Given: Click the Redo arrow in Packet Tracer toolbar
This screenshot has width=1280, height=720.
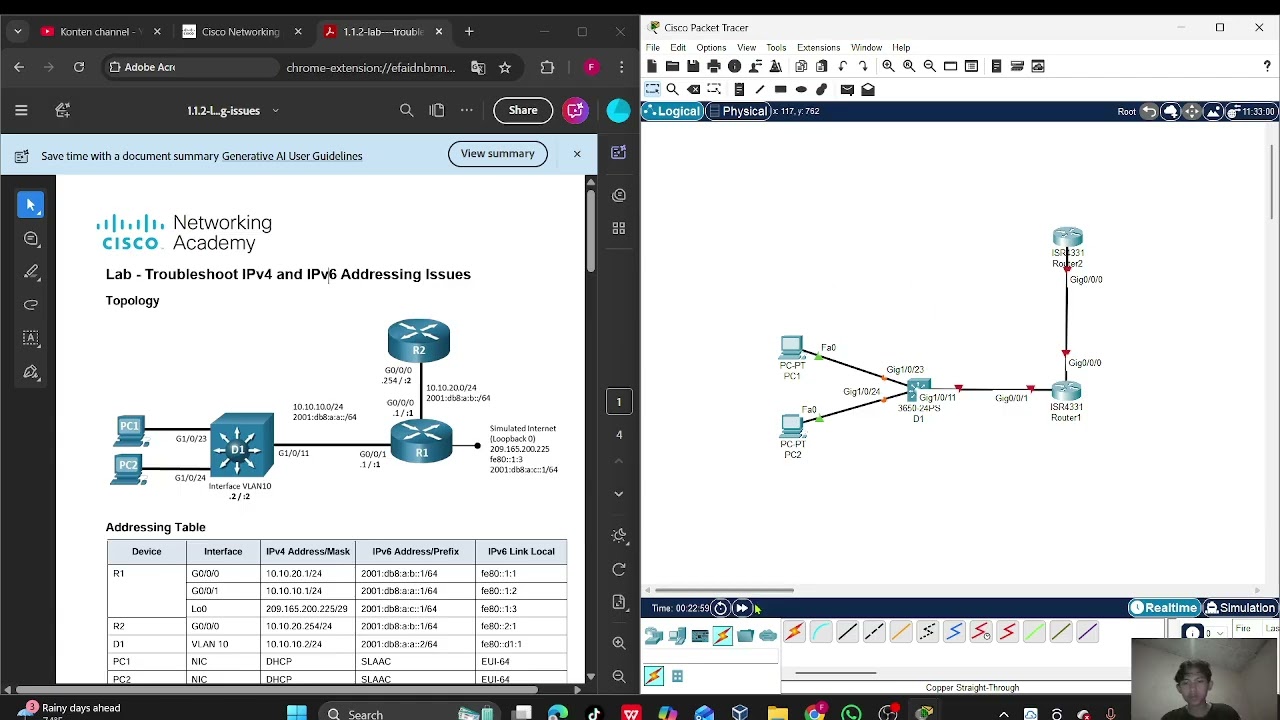Looking at the screenshot, I should (863, 66).
